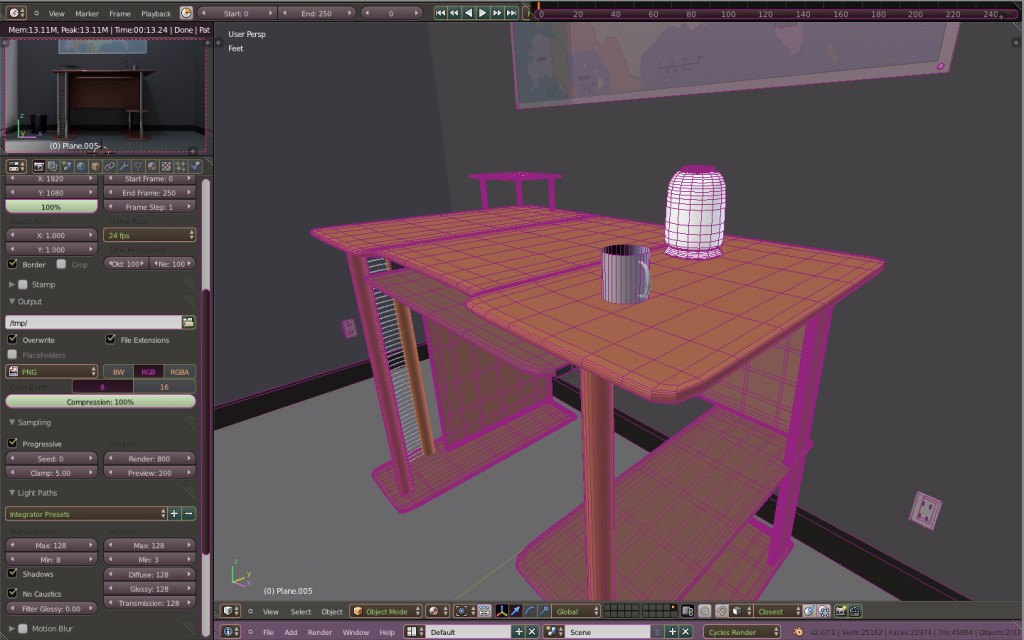Select RGBA output color mode

[179, 371]
